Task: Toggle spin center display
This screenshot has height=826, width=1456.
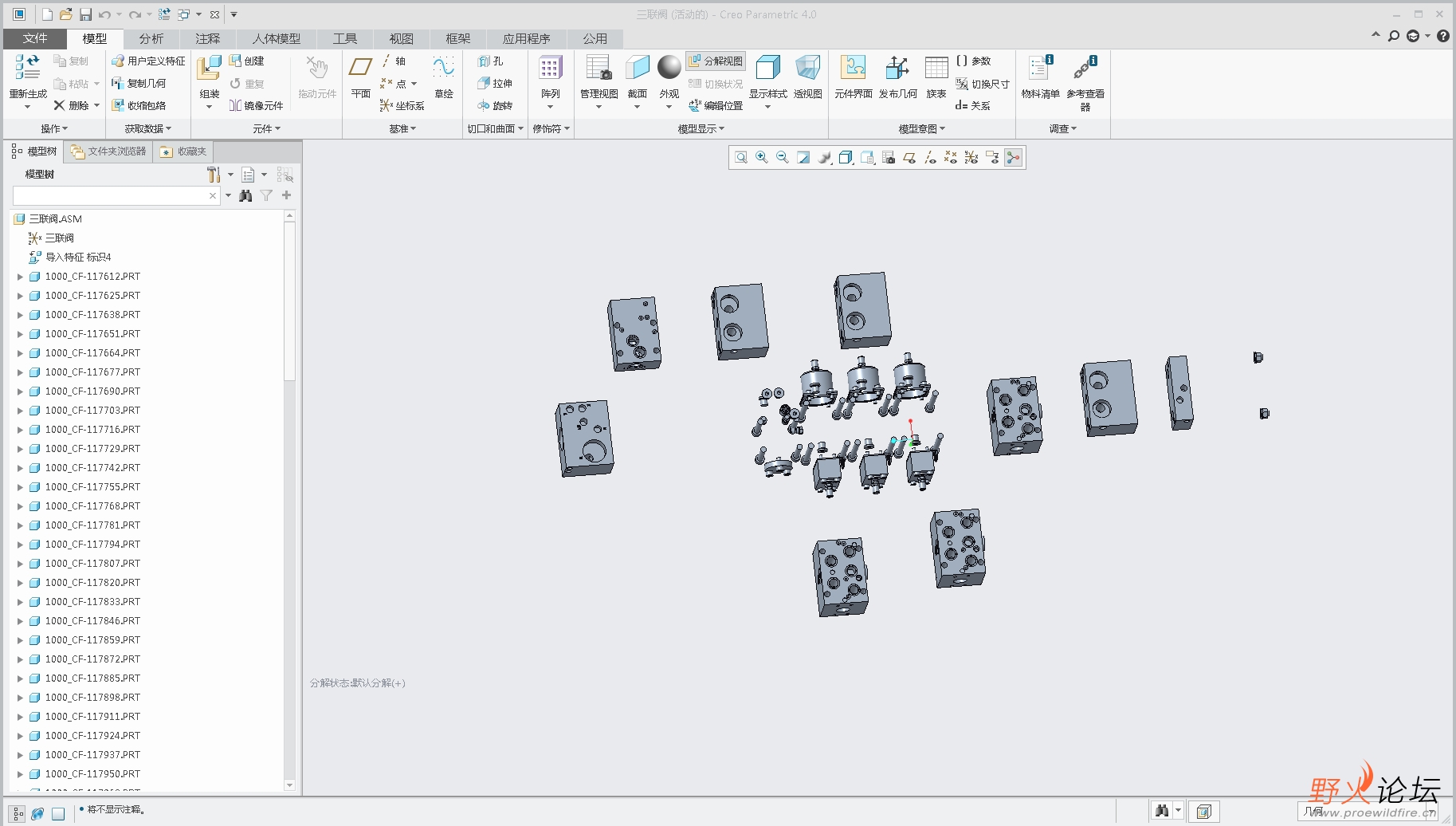Action: (1013, 158)
